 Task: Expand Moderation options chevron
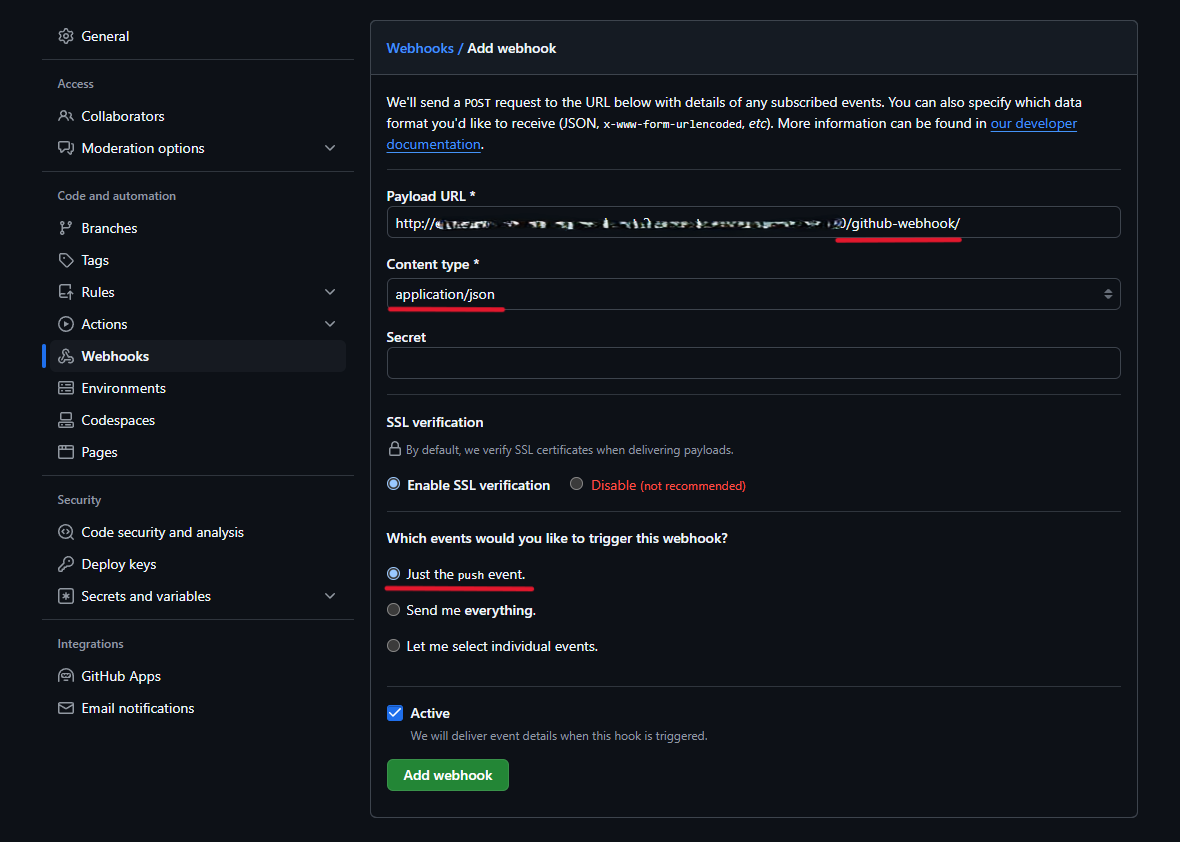pos(330,148)
